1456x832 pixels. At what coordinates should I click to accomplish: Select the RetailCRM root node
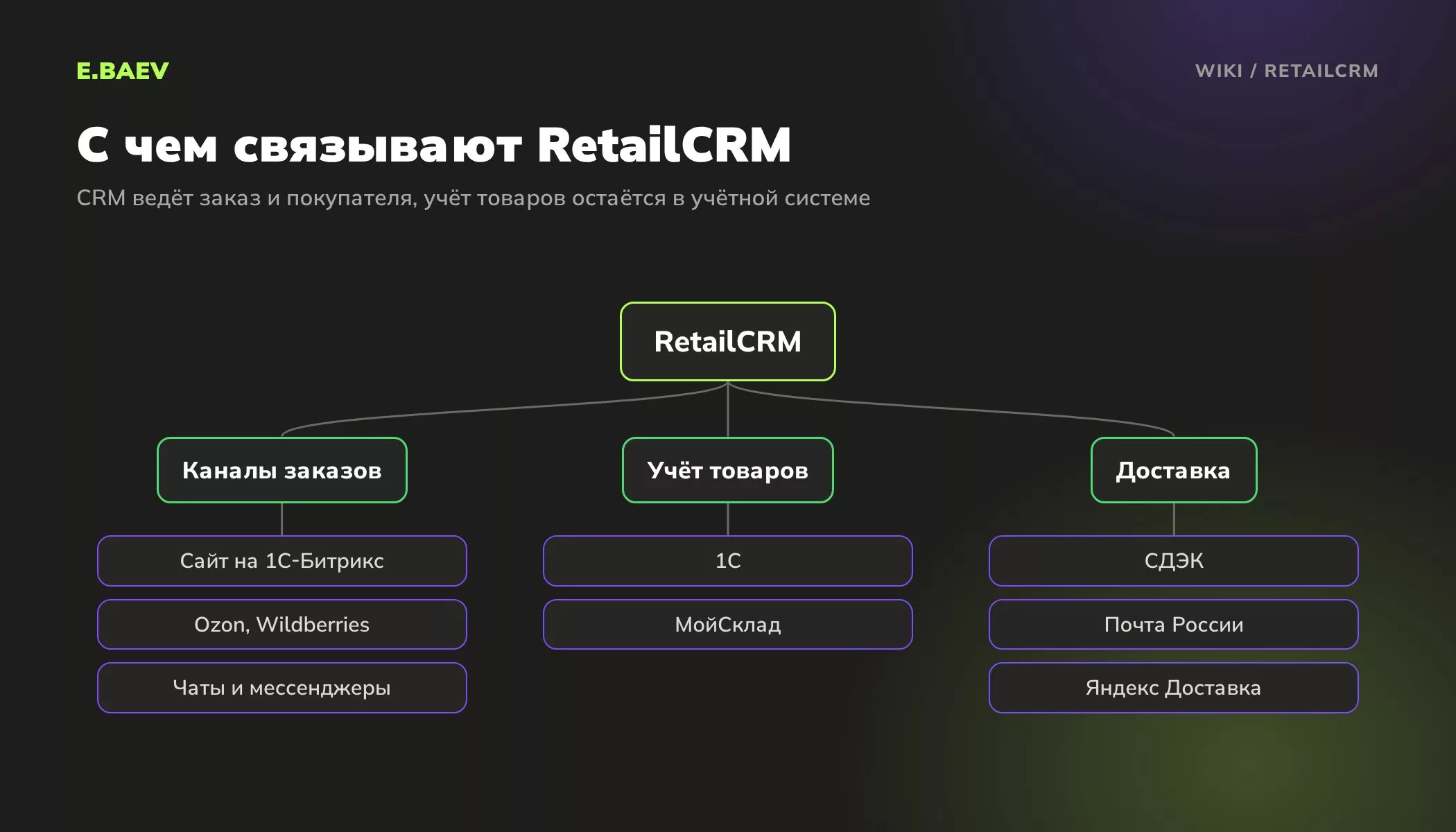tap(728, 341)
